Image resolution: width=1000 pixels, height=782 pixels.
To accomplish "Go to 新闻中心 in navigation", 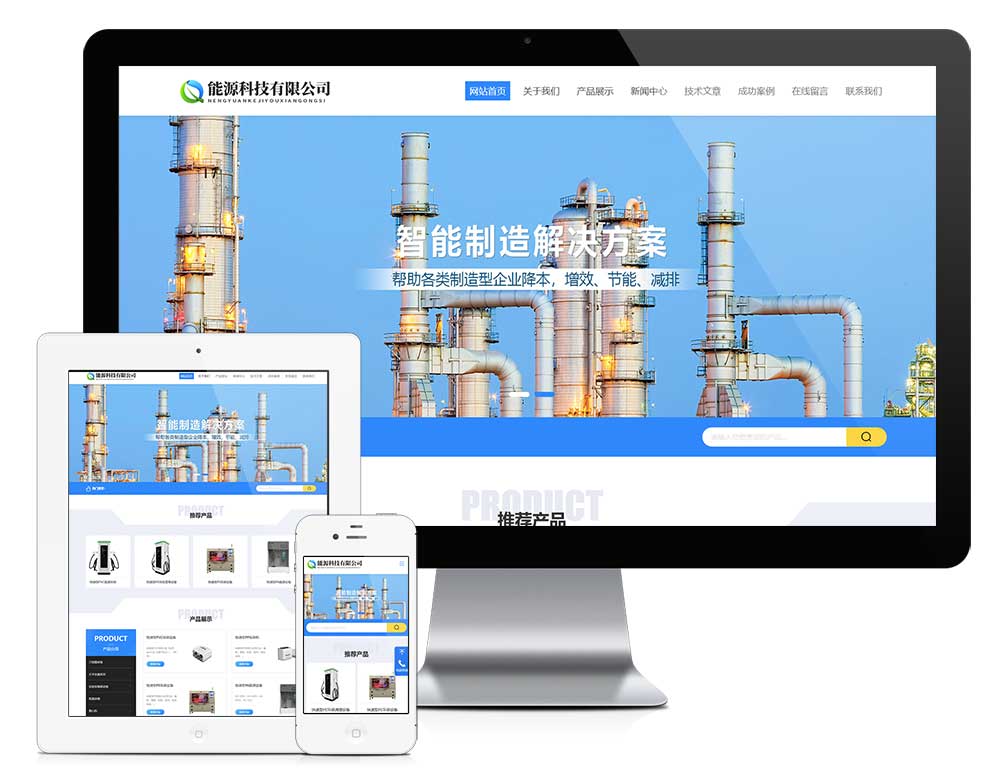I will [649, 91].
